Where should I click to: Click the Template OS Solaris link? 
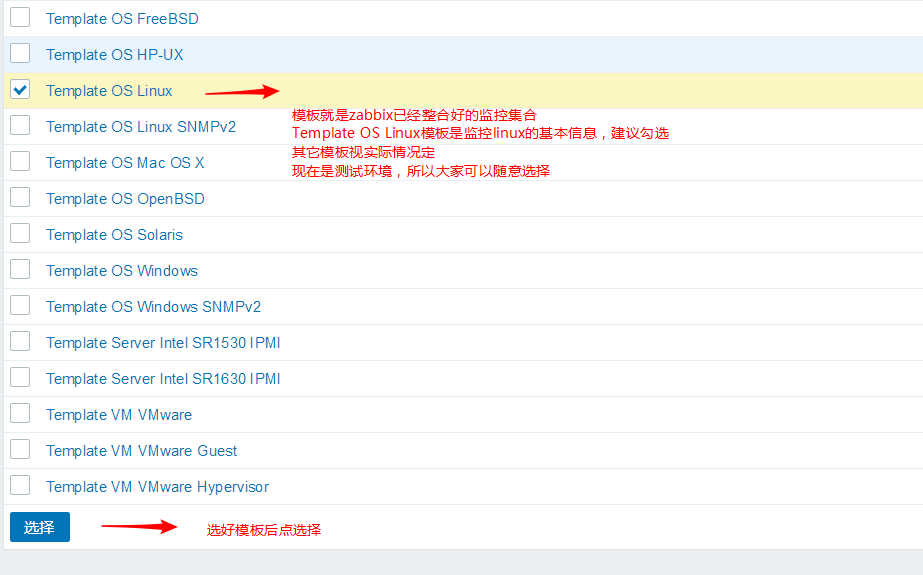tap(115, 234)
